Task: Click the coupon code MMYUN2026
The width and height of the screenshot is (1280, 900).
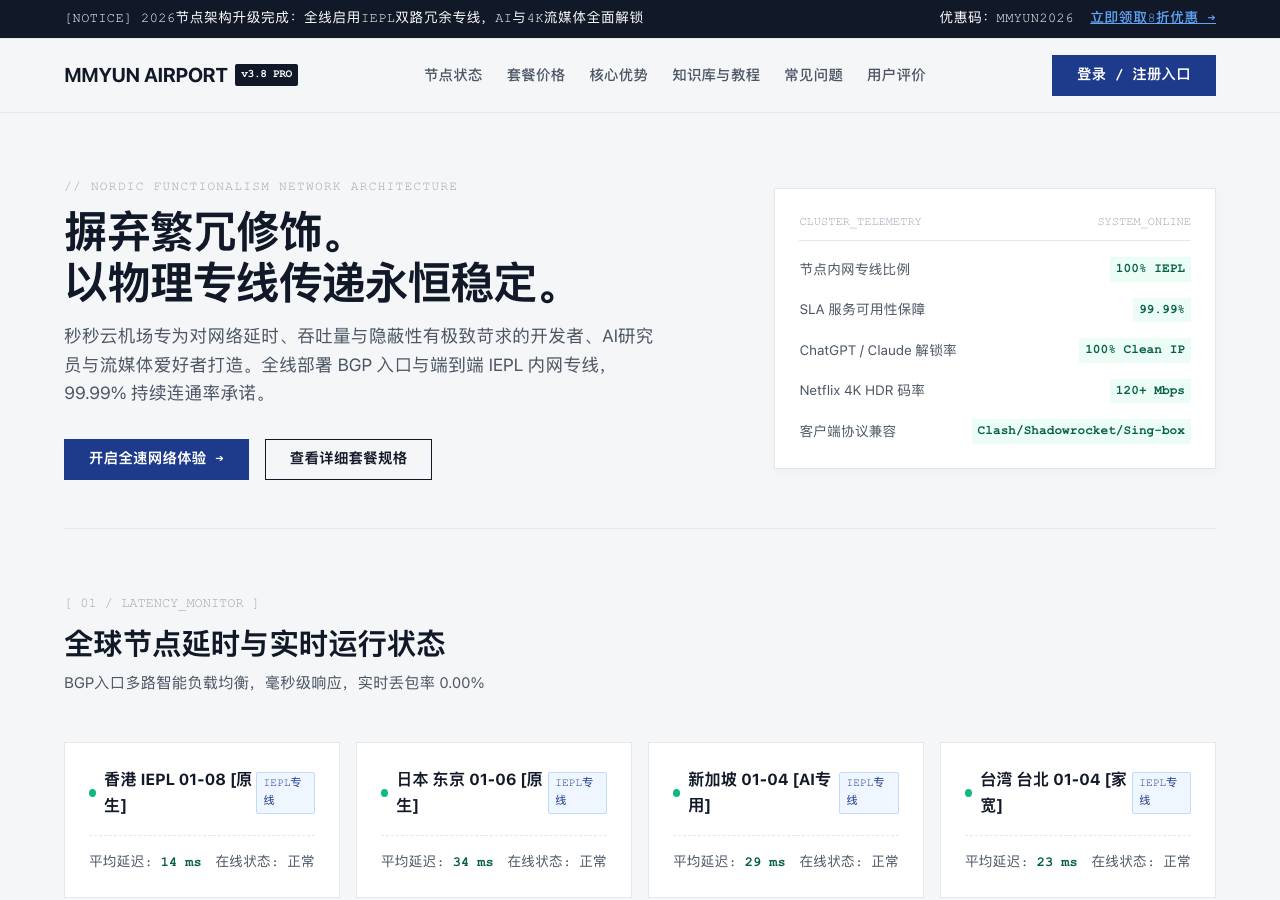Action: (1035, 18)
